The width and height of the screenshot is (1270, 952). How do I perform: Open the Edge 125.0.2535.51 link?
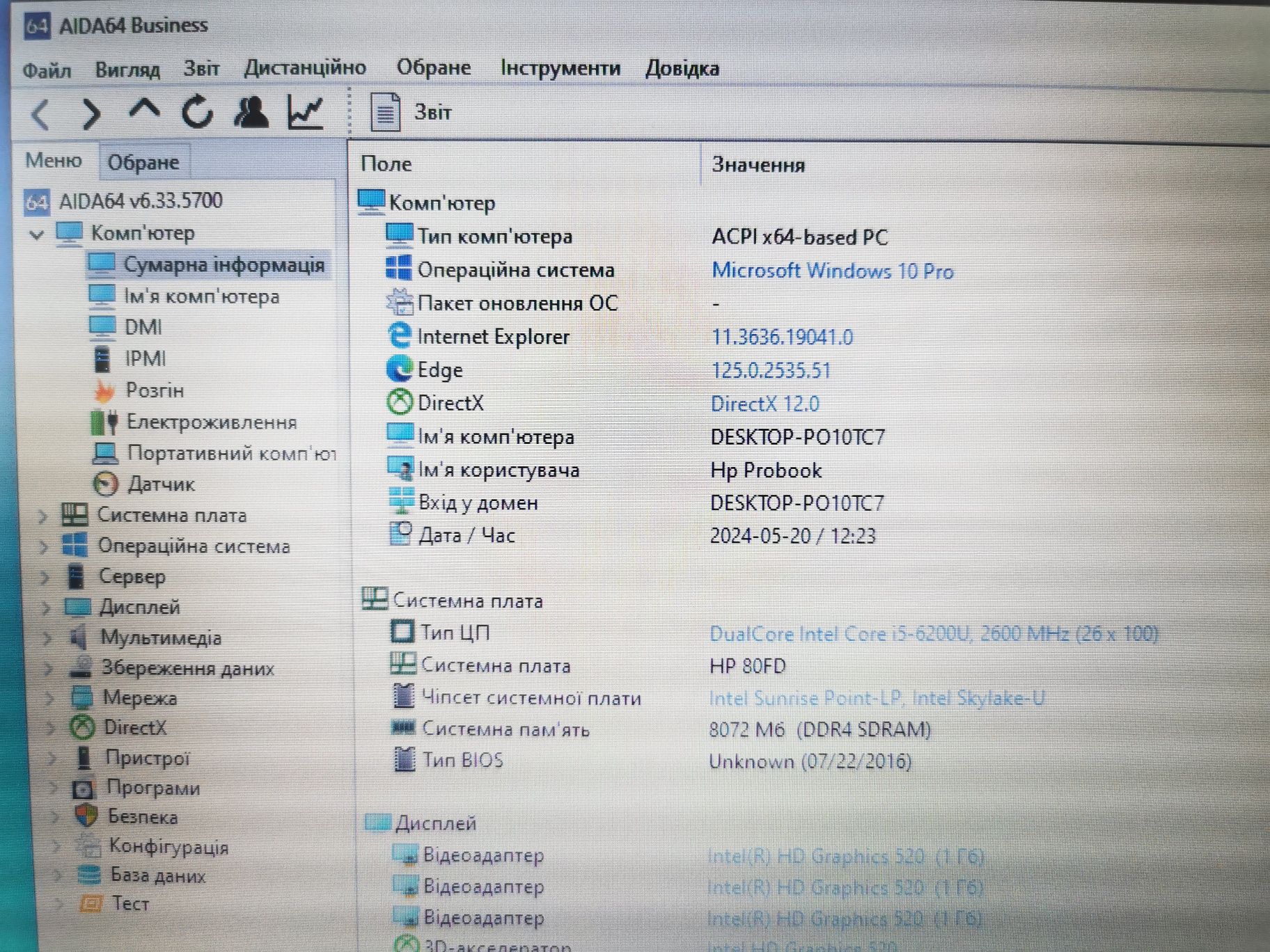pos(771,370)
